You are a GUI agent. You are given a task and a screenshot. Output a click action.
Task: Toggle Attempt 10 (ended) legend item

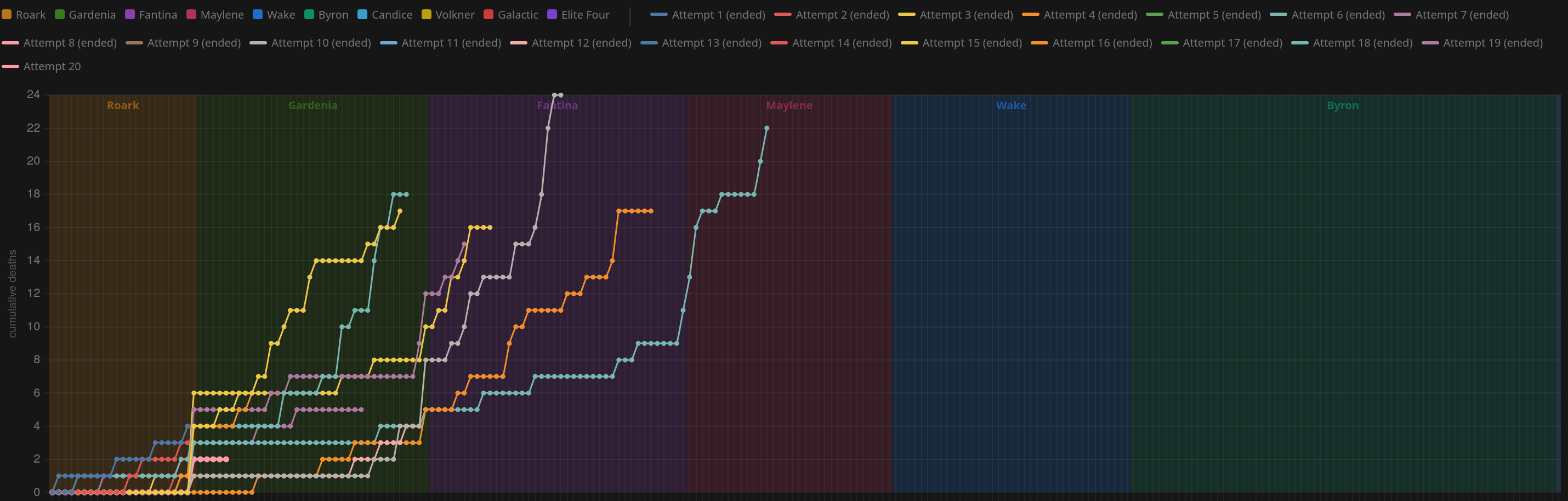310,43
